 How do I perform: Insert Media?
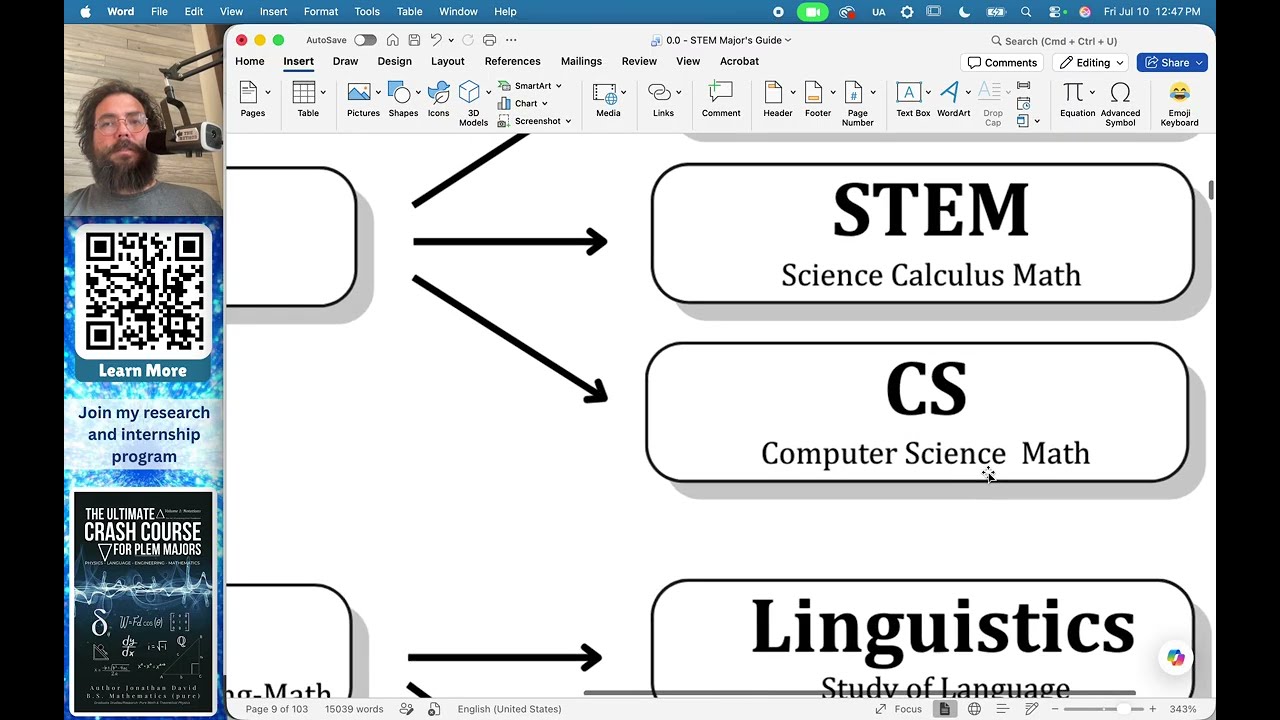[608, 100]
